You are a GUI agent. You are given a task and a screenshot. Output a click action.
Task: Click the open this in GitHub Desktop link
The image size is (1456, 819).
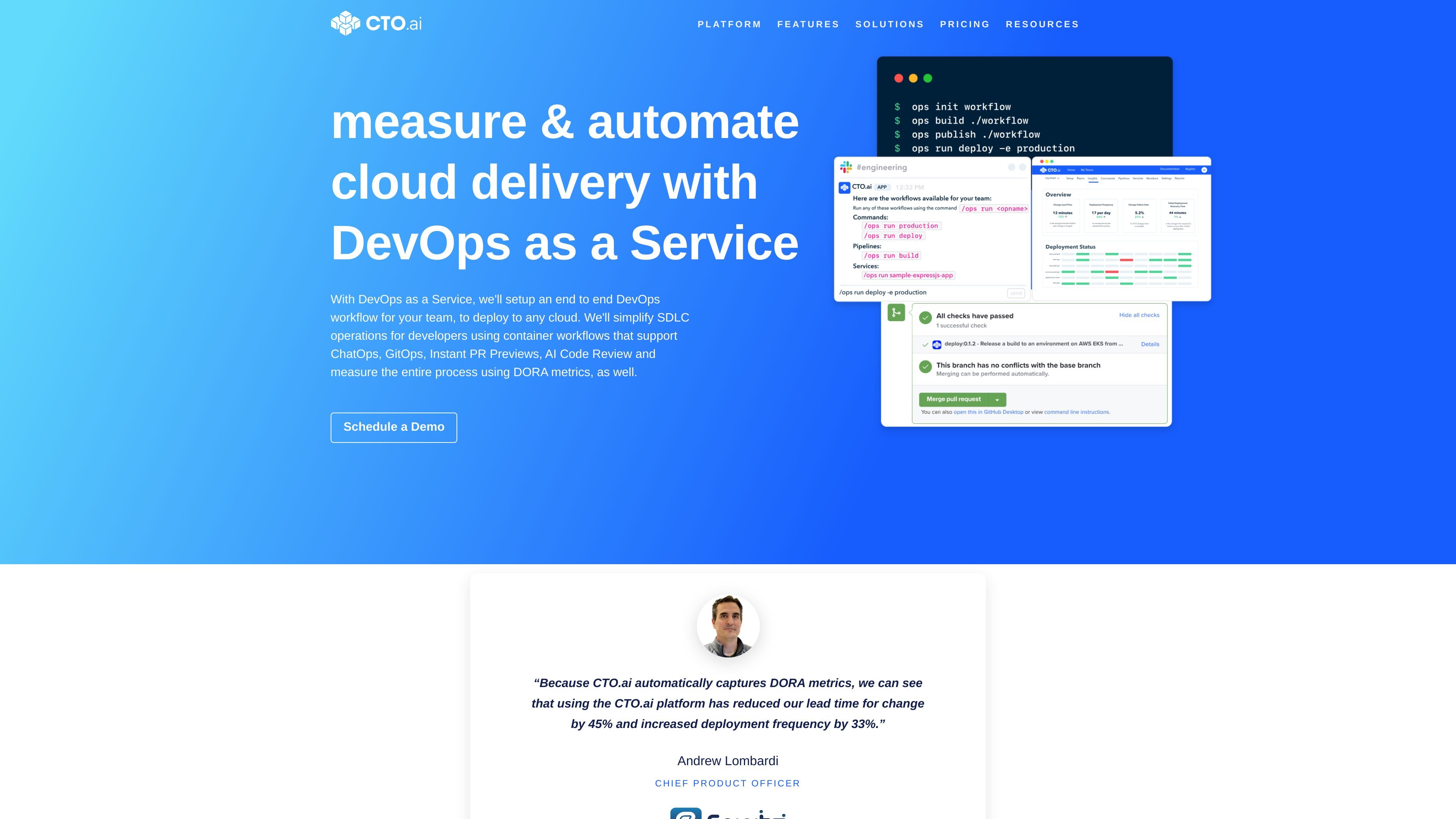point(988,412)
